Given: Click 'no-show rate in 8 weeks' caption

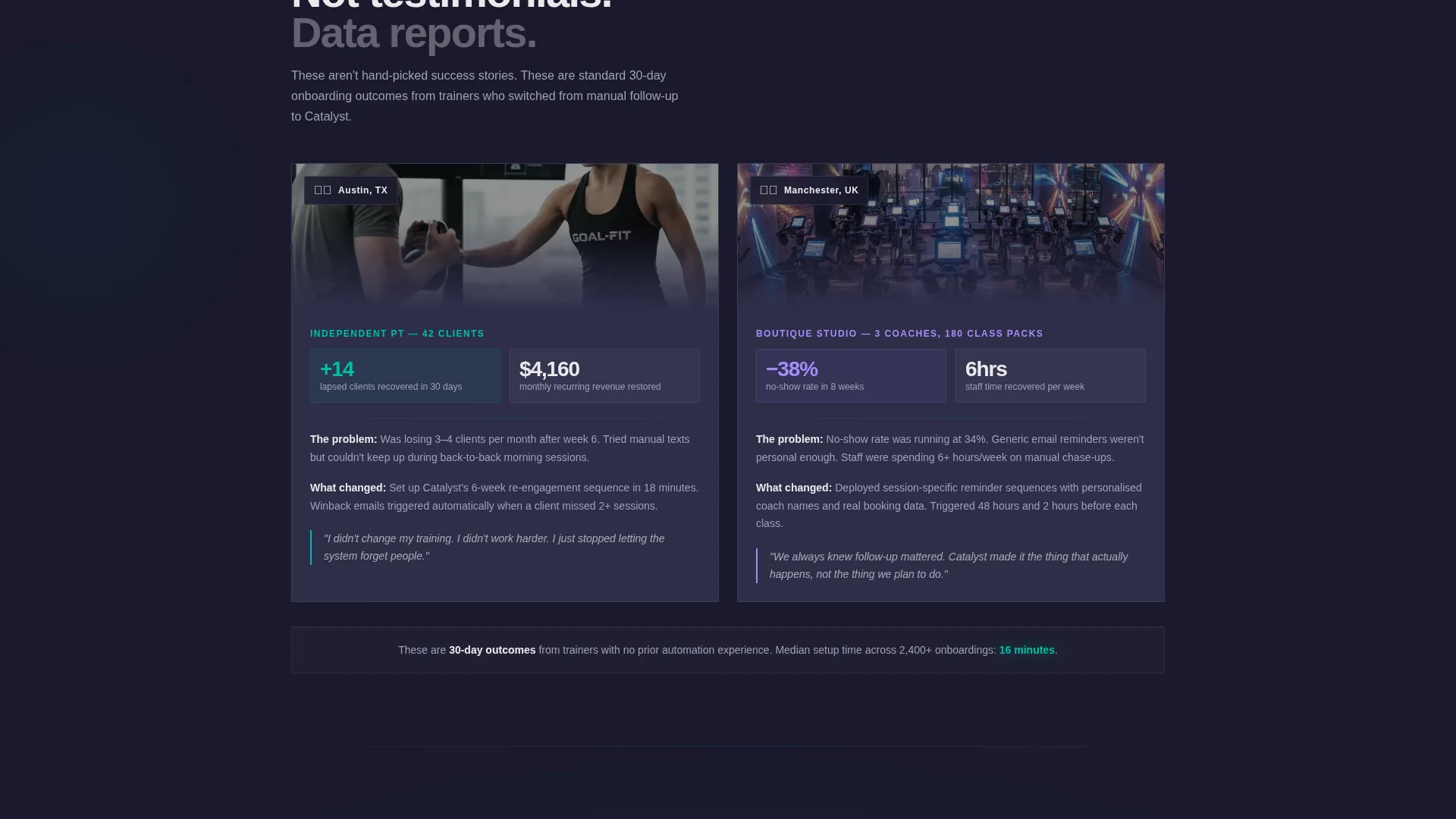Looking at the screenshot, I should click(814, 387).
